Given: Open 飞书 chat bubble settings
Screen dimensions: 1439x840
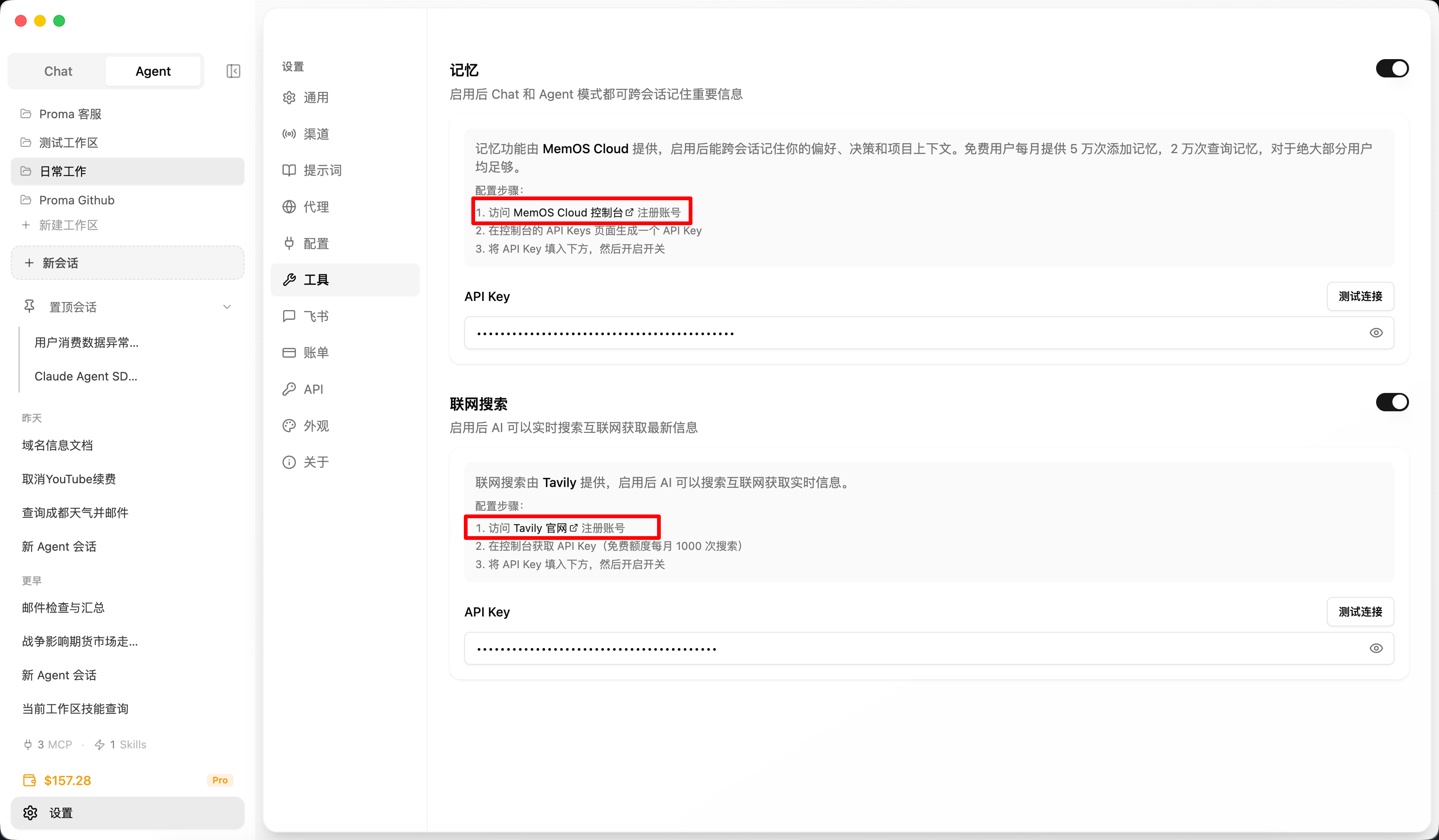Looking at the screenshot, I should point(289,316).
